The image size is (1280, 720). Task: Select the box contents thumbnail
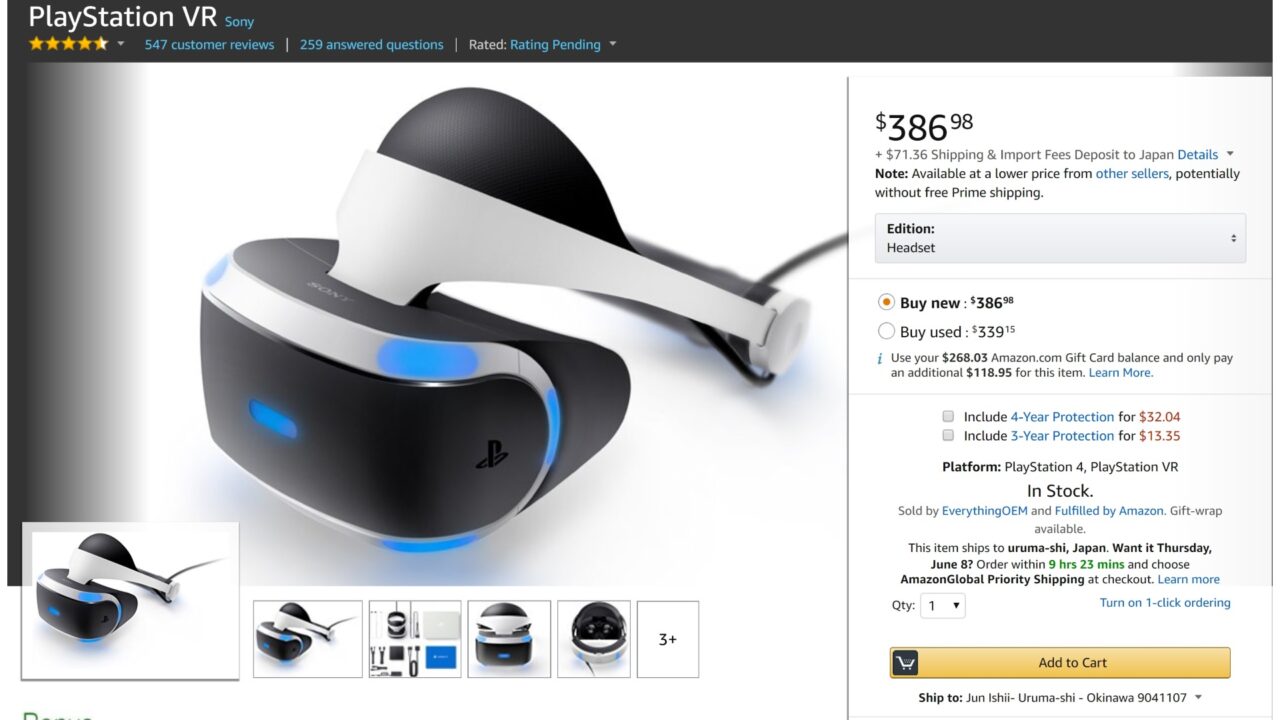[x=415, y=639]
